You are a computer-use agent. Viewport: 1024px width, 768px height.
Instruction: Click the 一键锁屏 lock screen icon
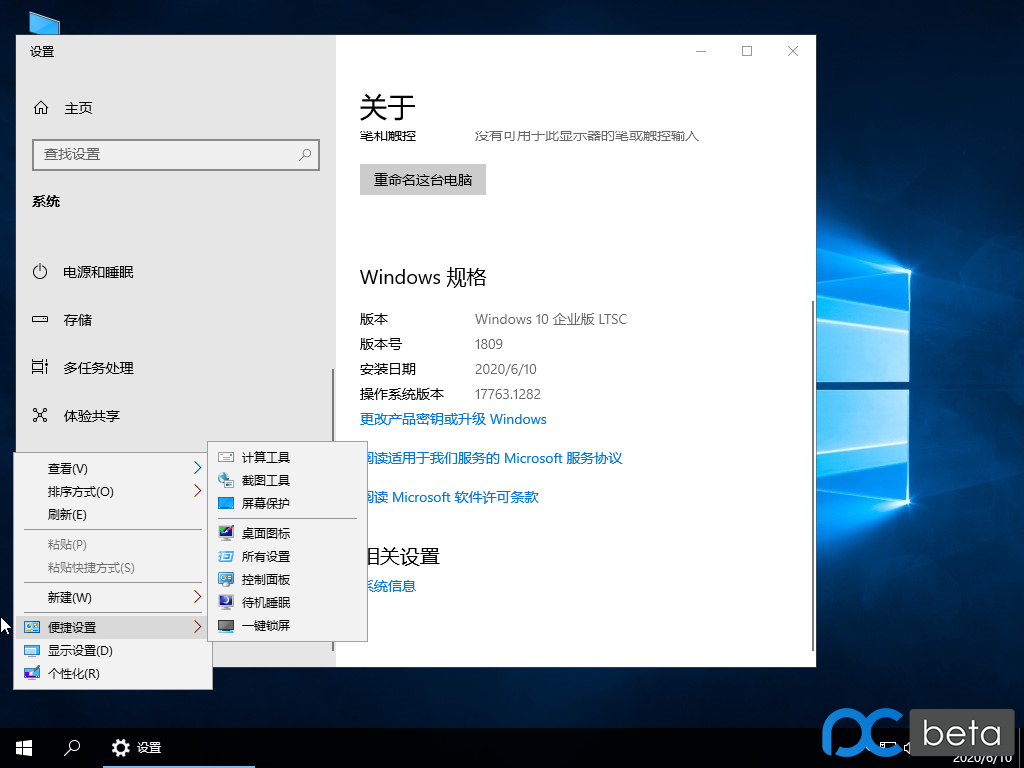coord(226,626)
